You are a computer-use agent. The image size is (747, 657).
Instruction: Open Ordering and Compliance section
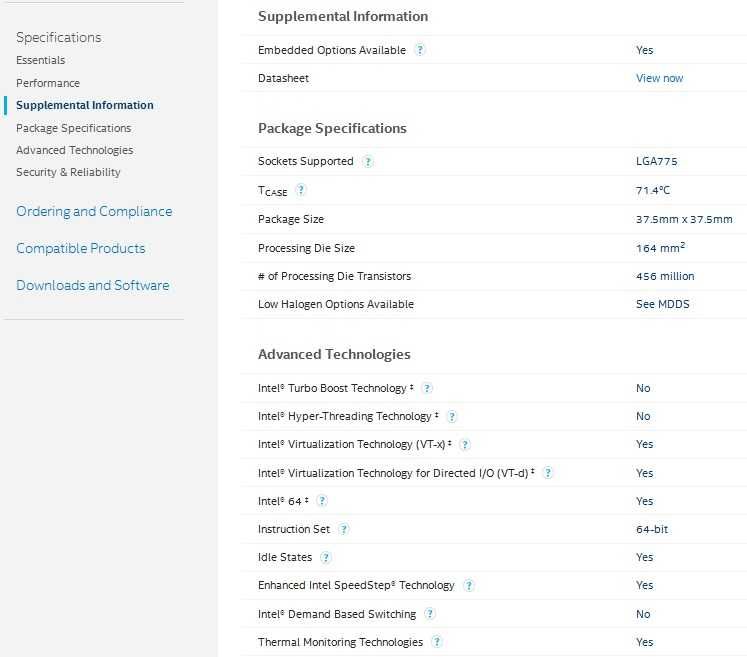point(94,211)
